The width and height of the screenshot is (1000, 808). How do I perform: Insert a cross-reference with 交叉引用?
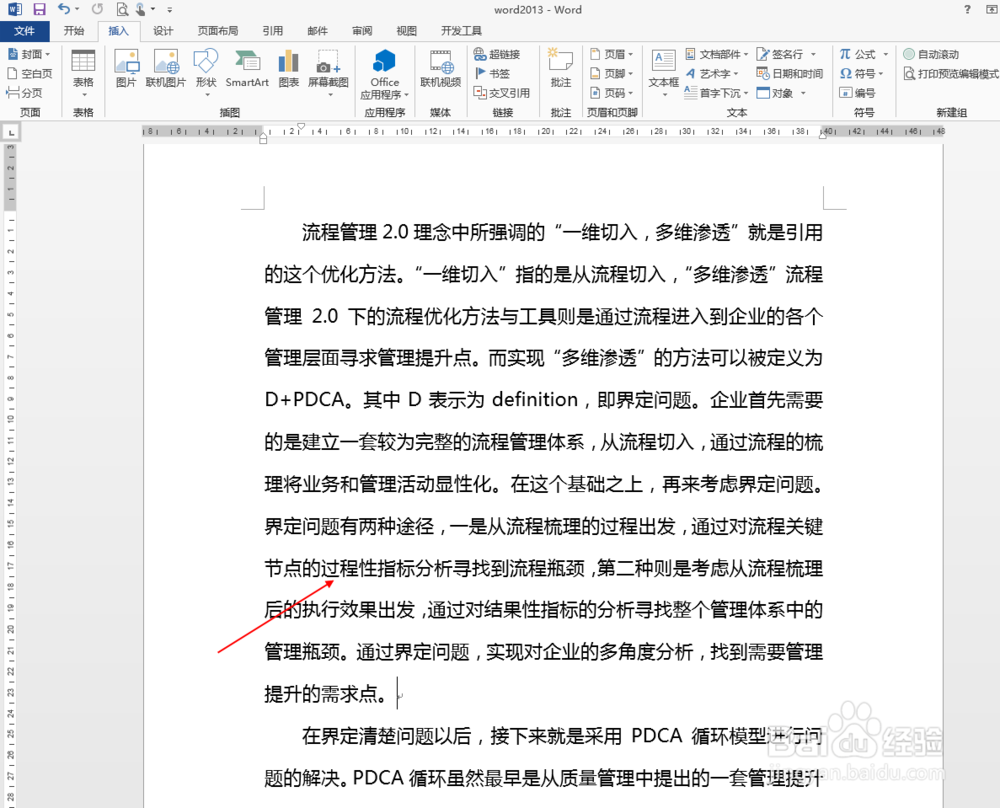502,93
